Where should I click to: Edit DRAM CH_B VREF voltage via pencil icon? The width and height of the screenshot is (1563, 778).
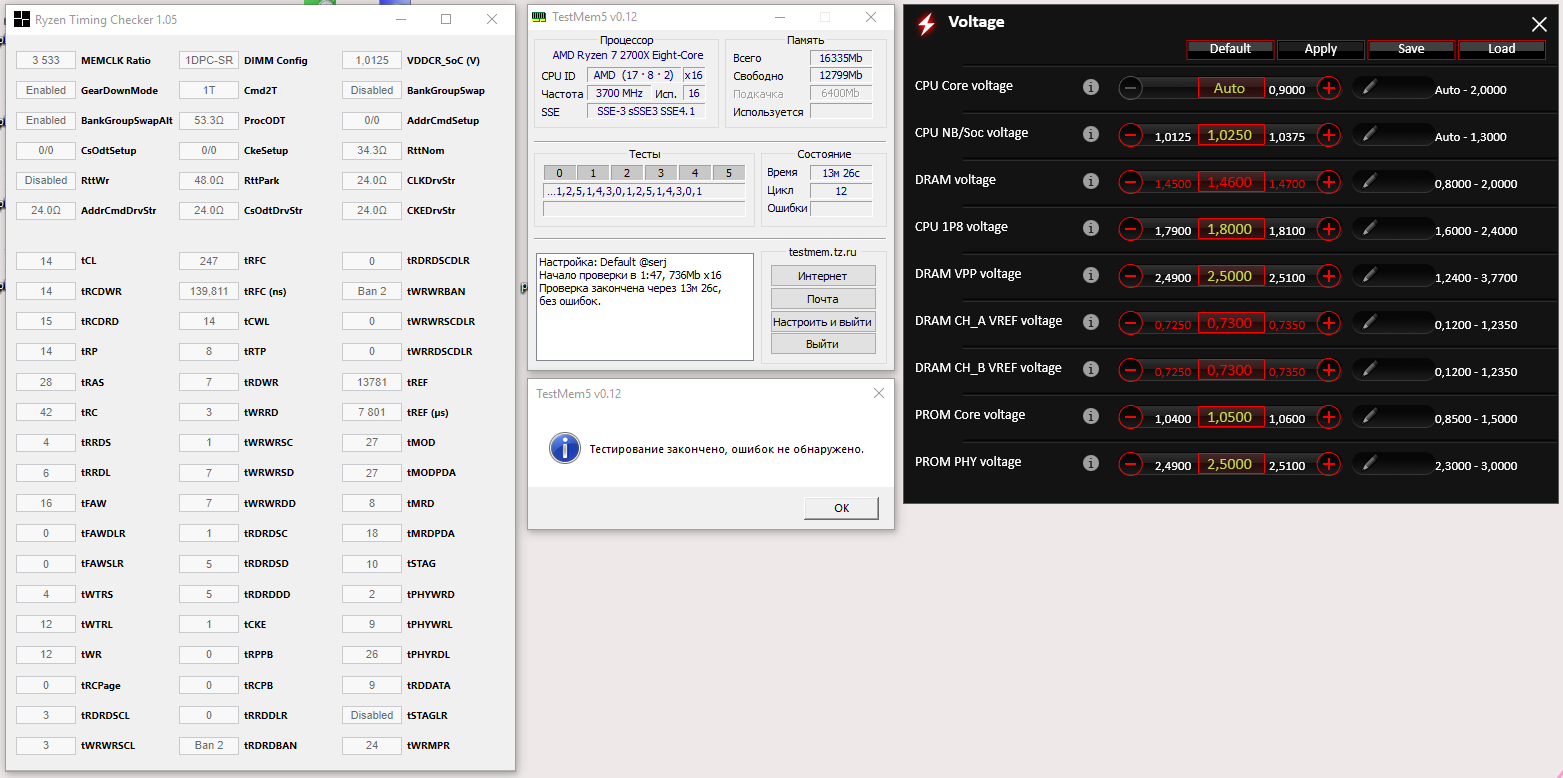1369,369
